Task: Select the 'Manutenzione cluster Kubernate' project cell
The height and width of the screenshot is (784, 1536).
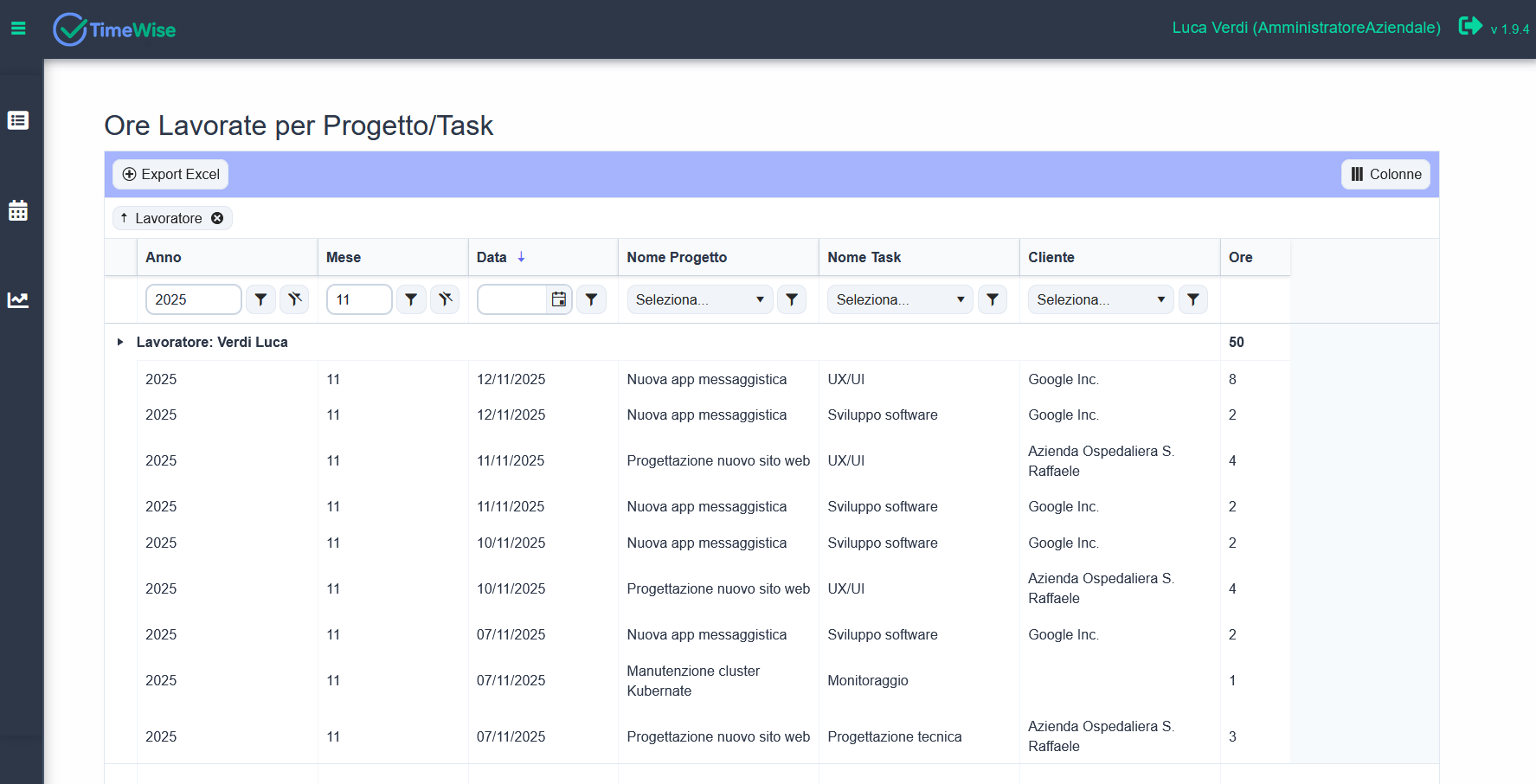Action: pyautogui.click(x=718, y=681)
